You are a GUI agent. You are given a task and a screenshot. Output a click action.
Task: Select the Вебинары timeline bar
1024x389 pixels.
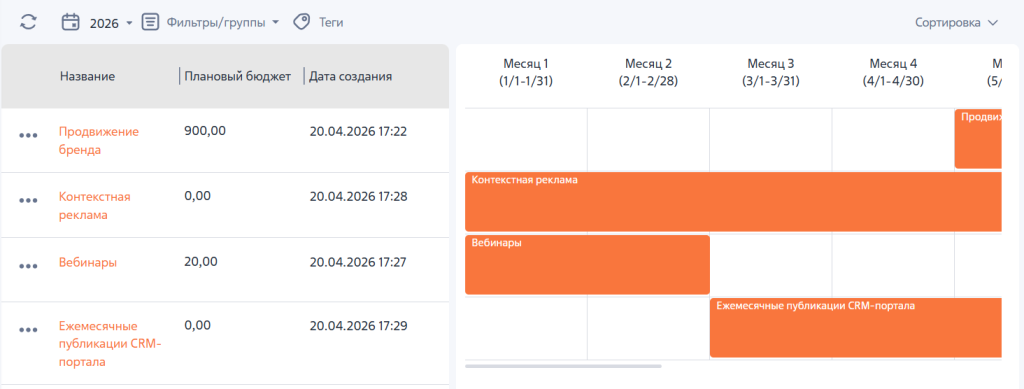[x=587, y=264]
